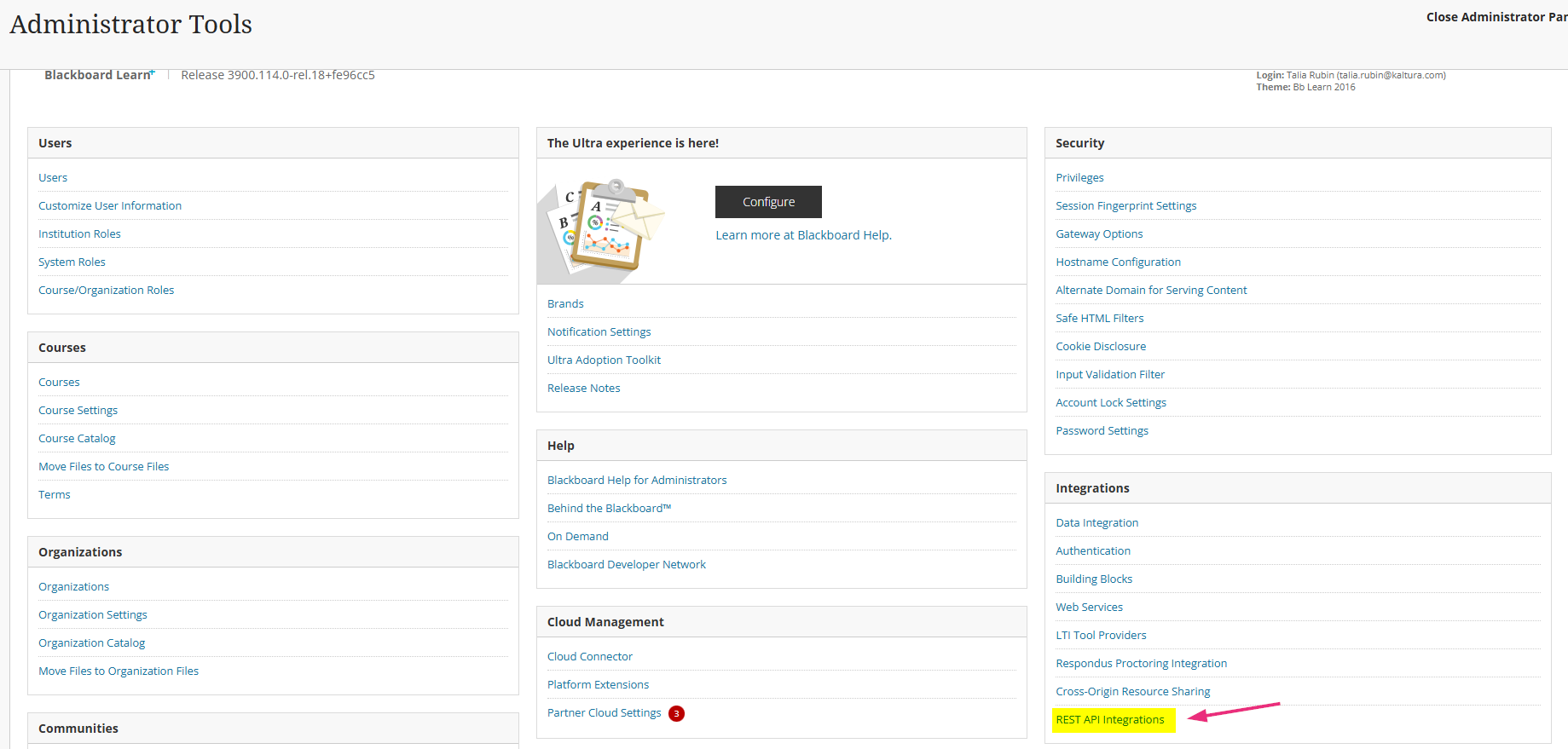1568x749 pixels.
Task: Go to Cookie Disclosure
Action: pos(1101,346)
